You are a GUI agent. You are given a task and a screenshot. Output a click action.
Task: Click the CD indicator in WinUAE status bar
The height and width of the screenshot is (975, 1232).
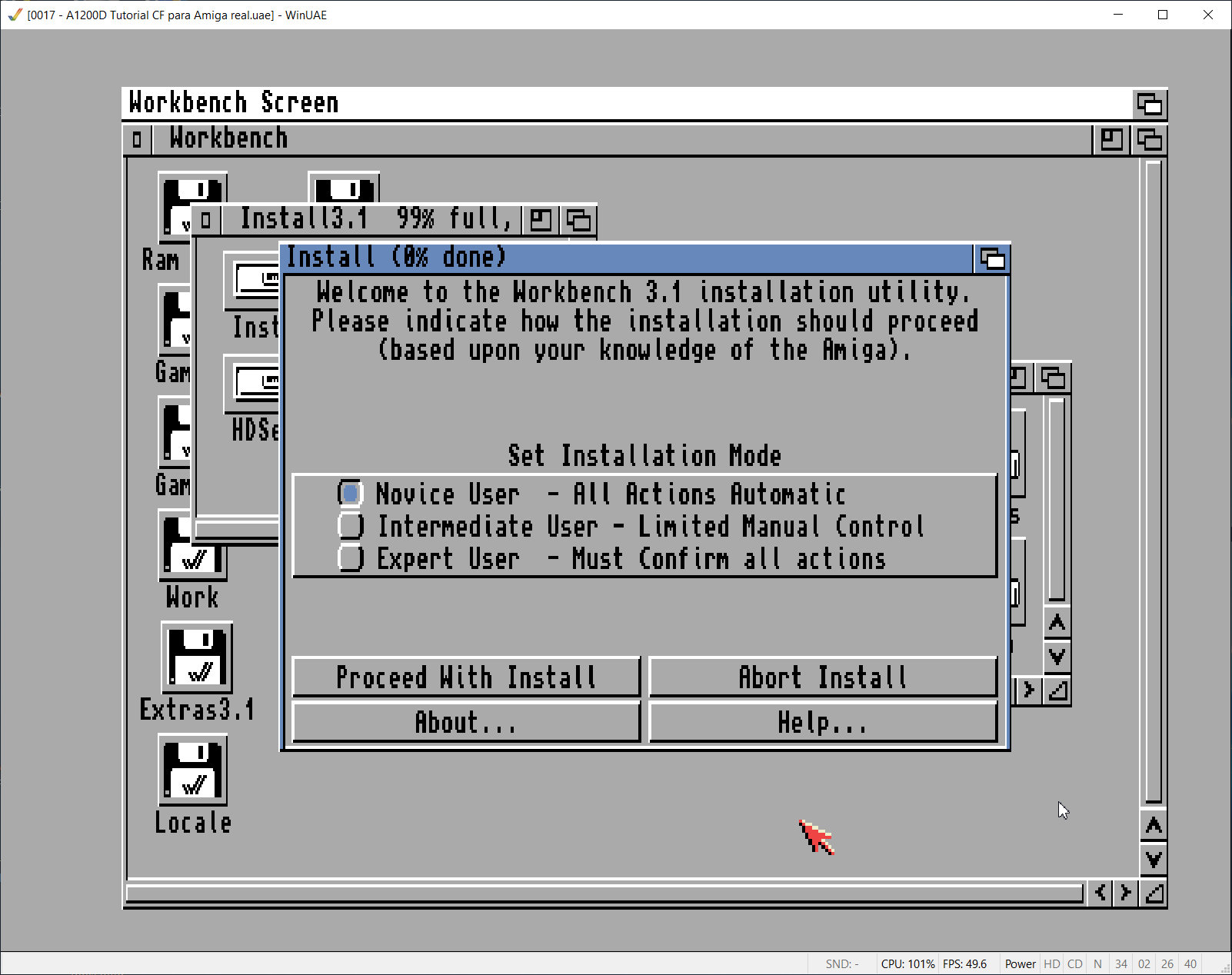[1075, 964]
